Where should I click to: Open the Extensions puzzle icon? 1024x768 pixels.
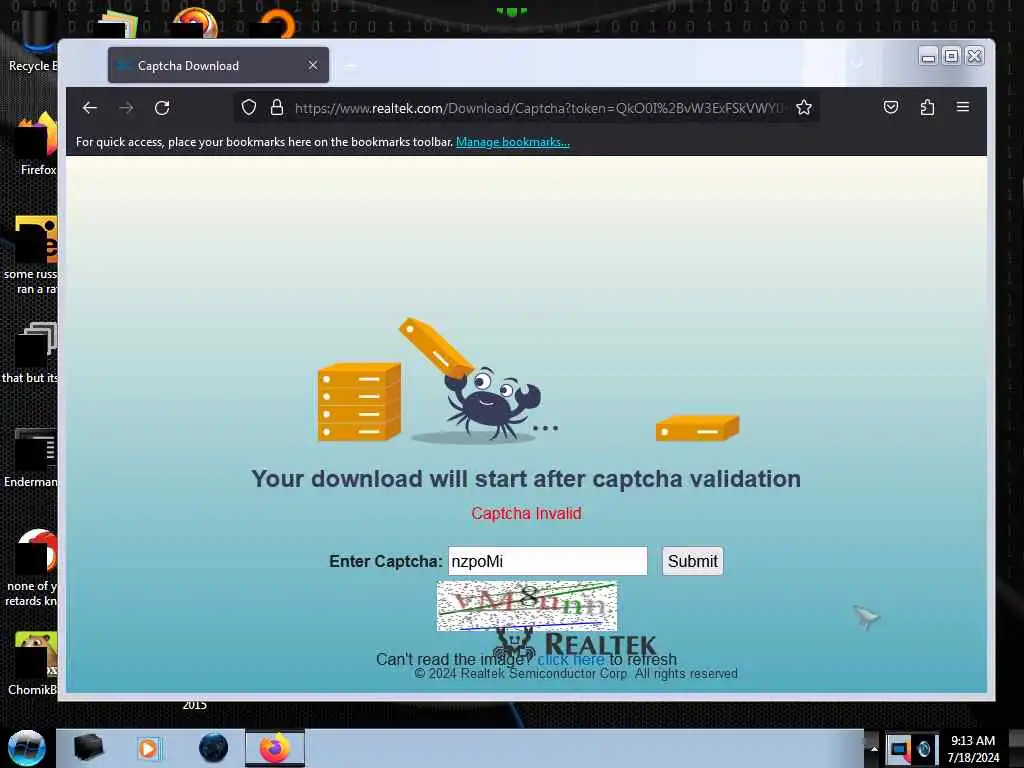point(927,107)
